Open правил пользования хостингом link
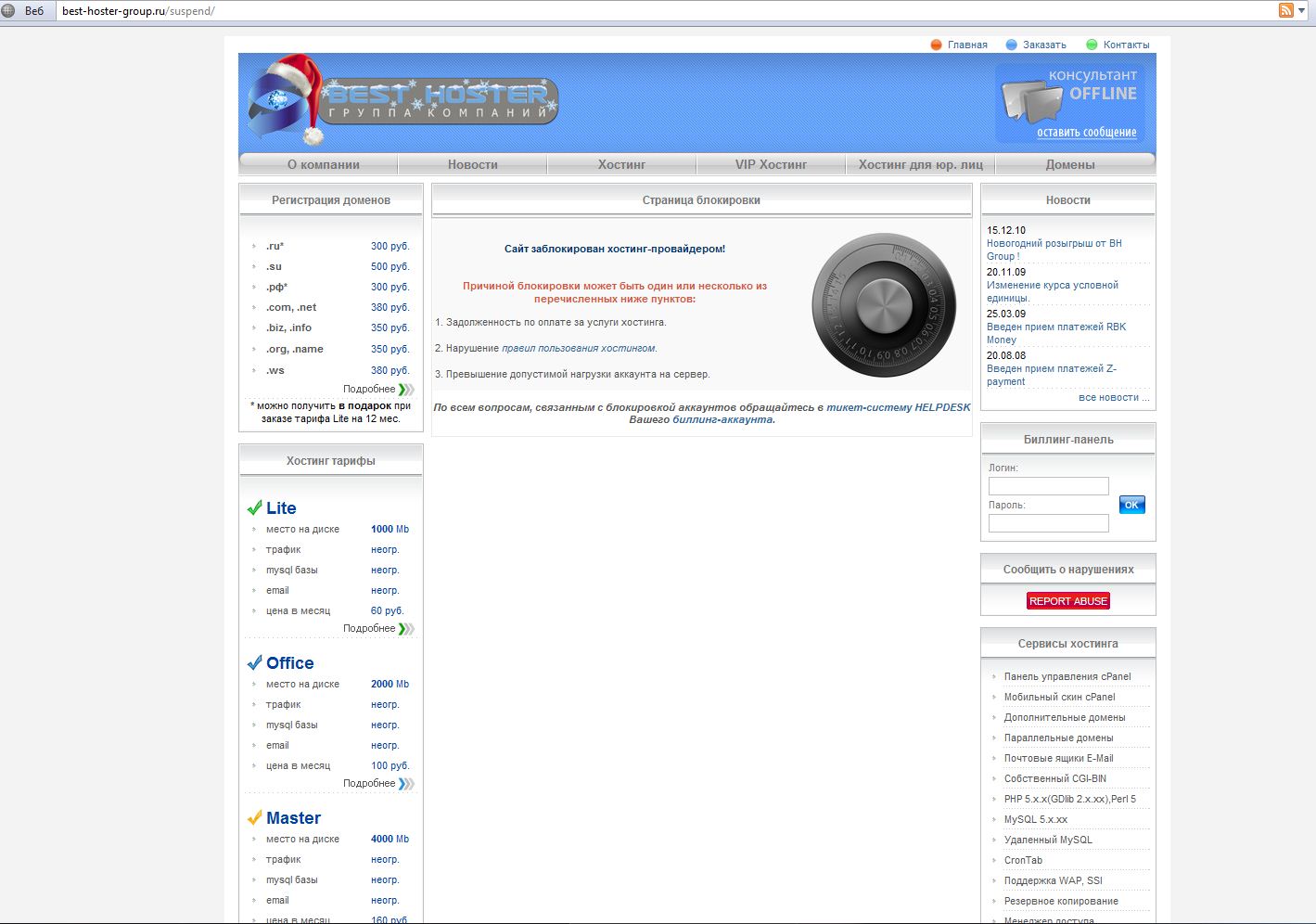This screenshot has width=1316, height=924. [579, 348]
